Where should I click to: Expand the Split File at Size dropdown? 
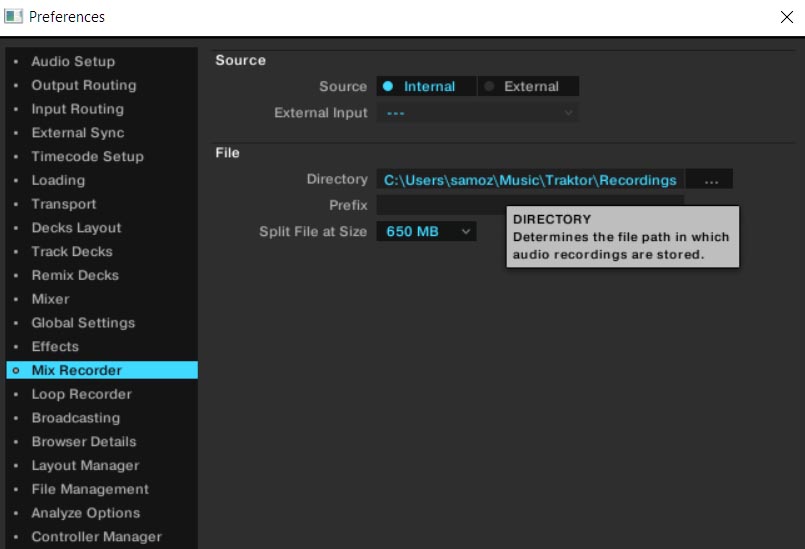click(426, 232)
